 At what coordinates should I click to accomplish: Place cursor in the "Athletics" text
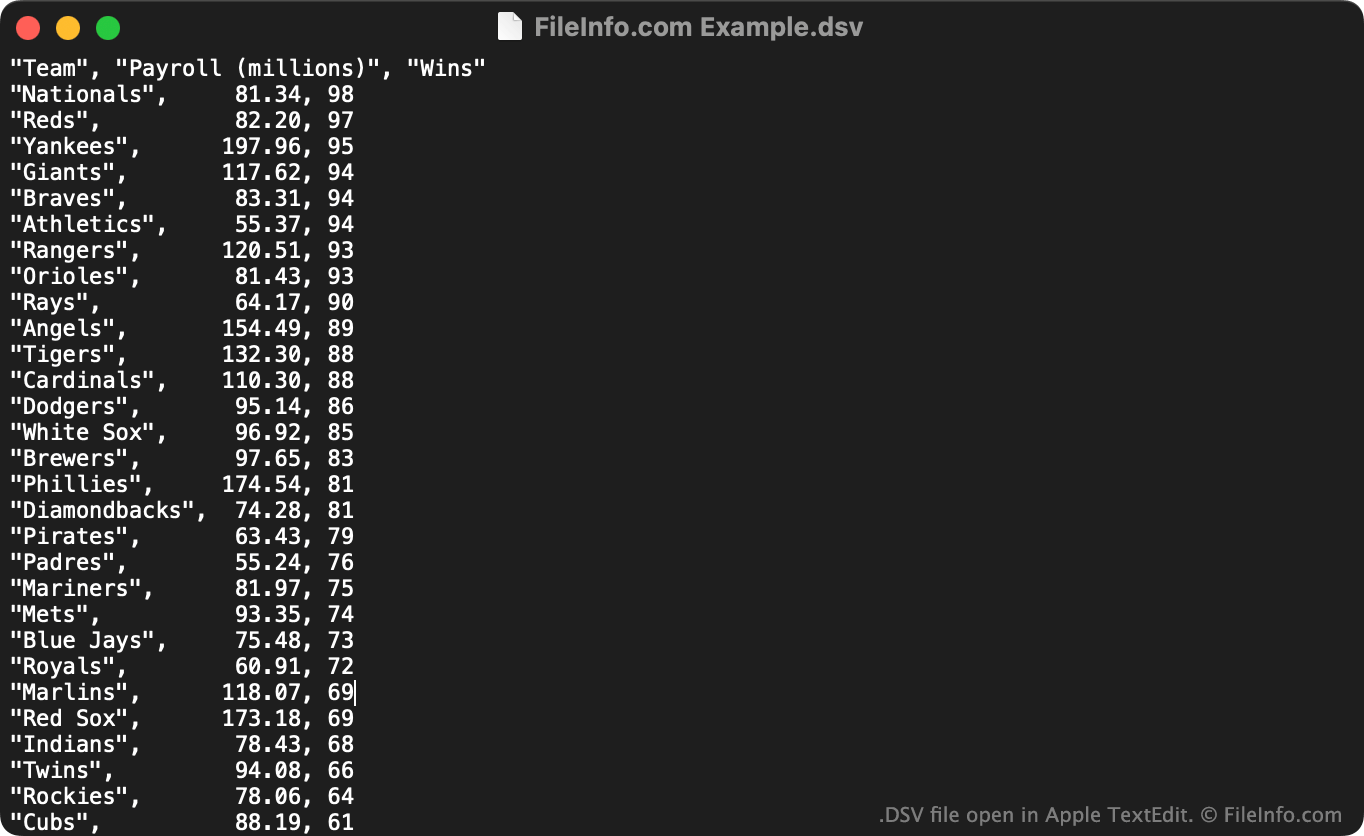(x=82, y=225)
